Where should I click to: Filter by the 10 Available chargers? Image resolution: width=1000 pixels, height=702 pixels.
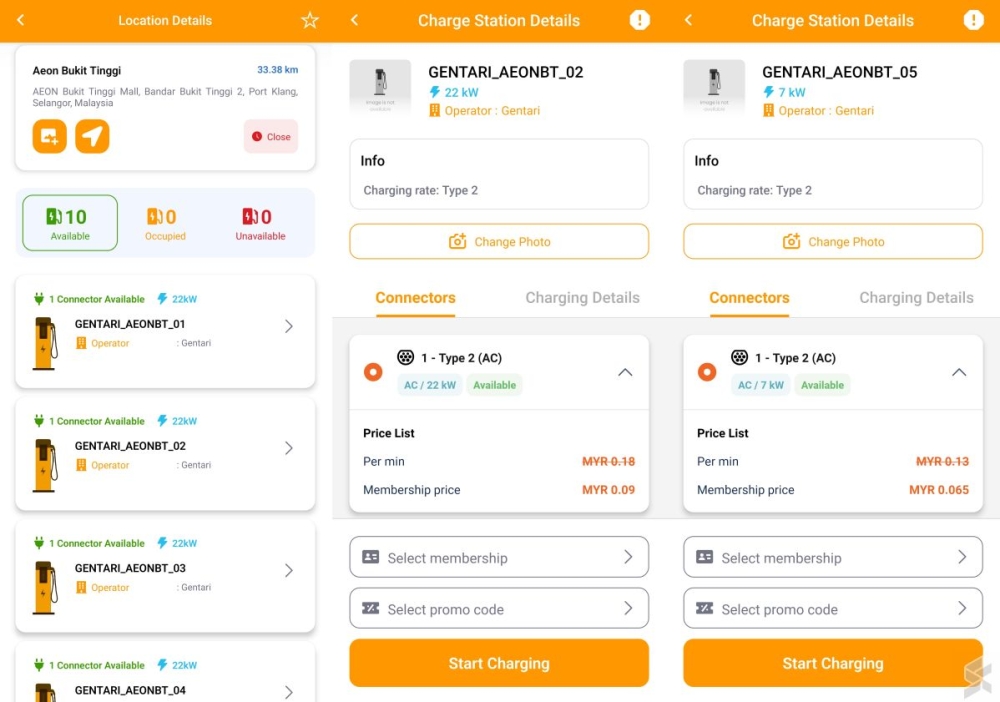(70, 223)
